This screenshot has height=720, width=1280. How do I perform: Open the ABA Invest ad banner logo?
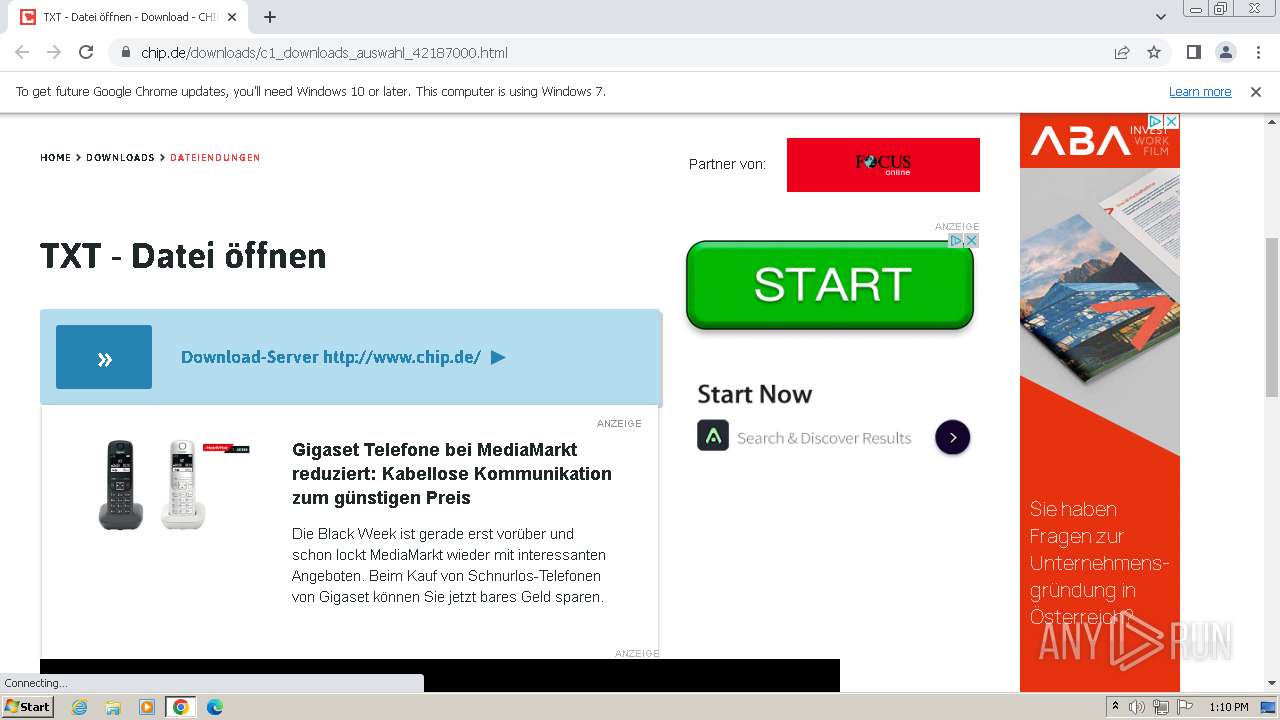pyautogui.click(x=1100, y=140)
